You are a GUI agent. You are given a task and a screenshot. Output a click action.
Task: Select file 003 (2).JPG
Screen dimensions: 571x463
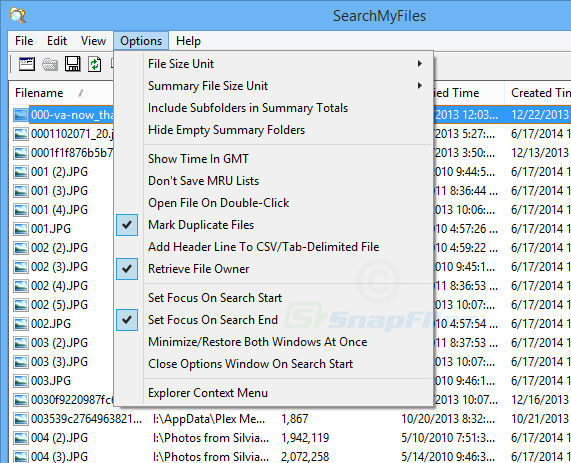tap(59, 342)
